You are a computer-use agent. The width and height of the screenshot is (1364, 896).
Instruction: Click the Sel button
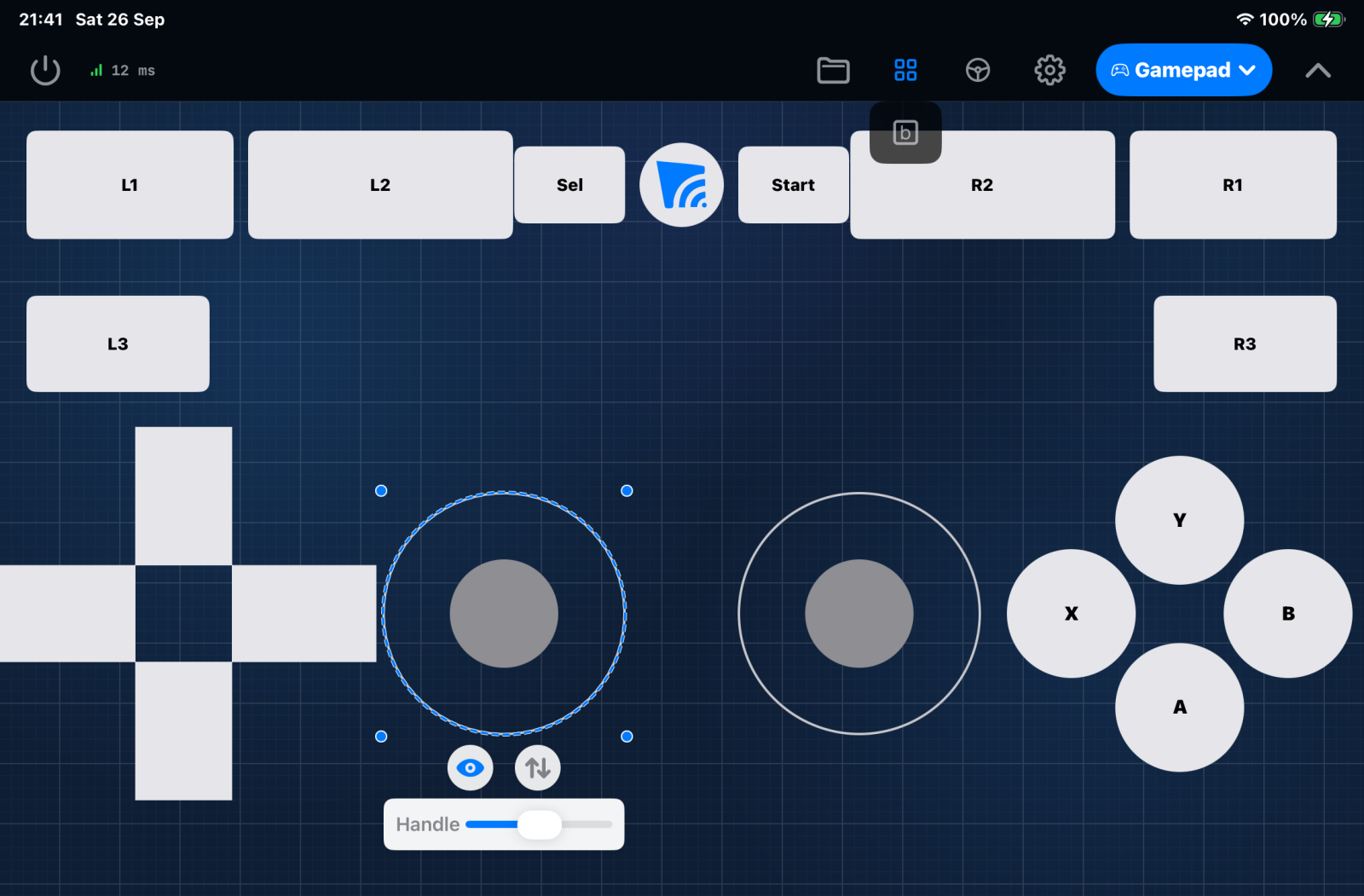[x=569, y=185]
